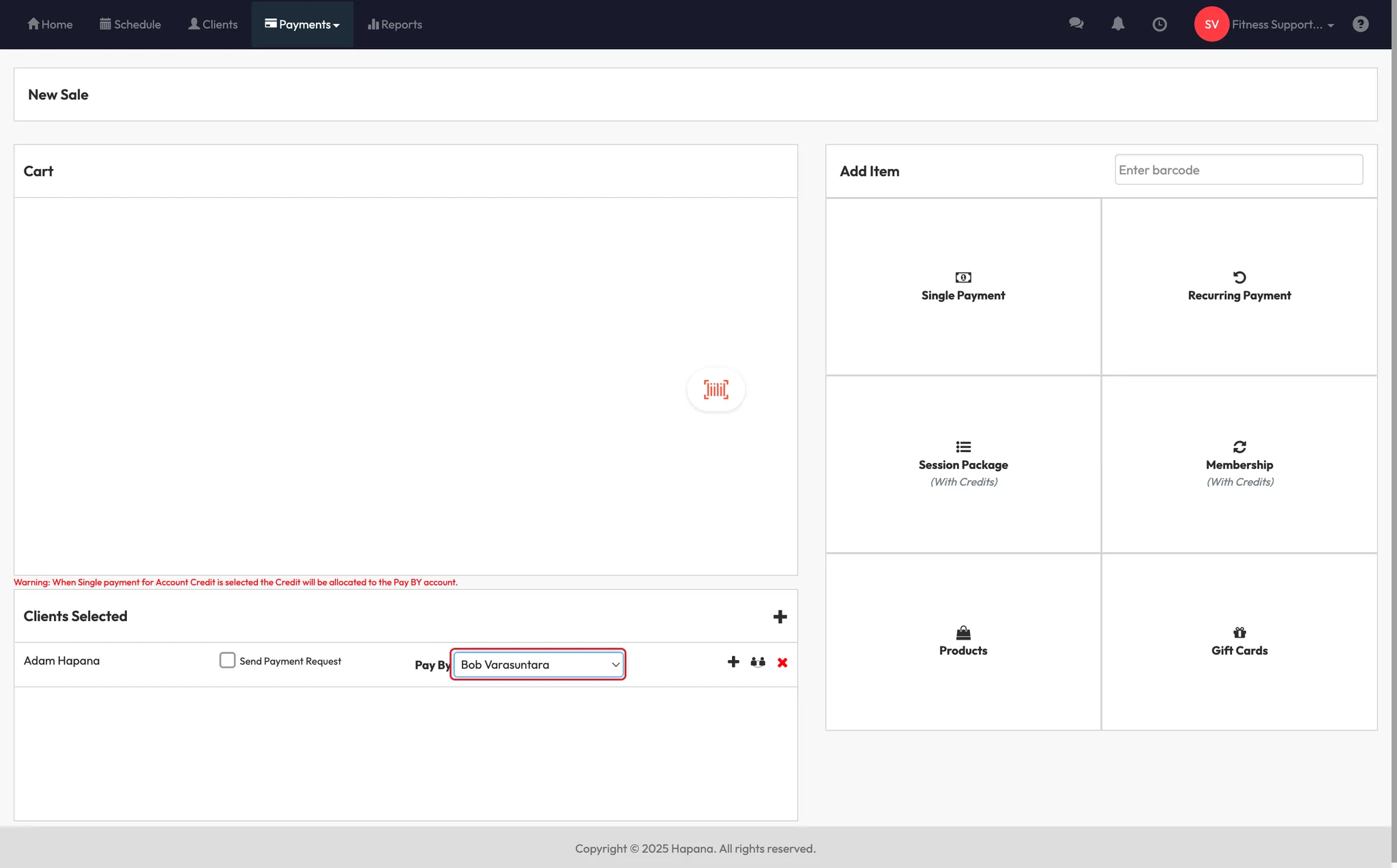1397x868 pixels.
Task: Go to the Schedule tab
Action: point(130,25)
